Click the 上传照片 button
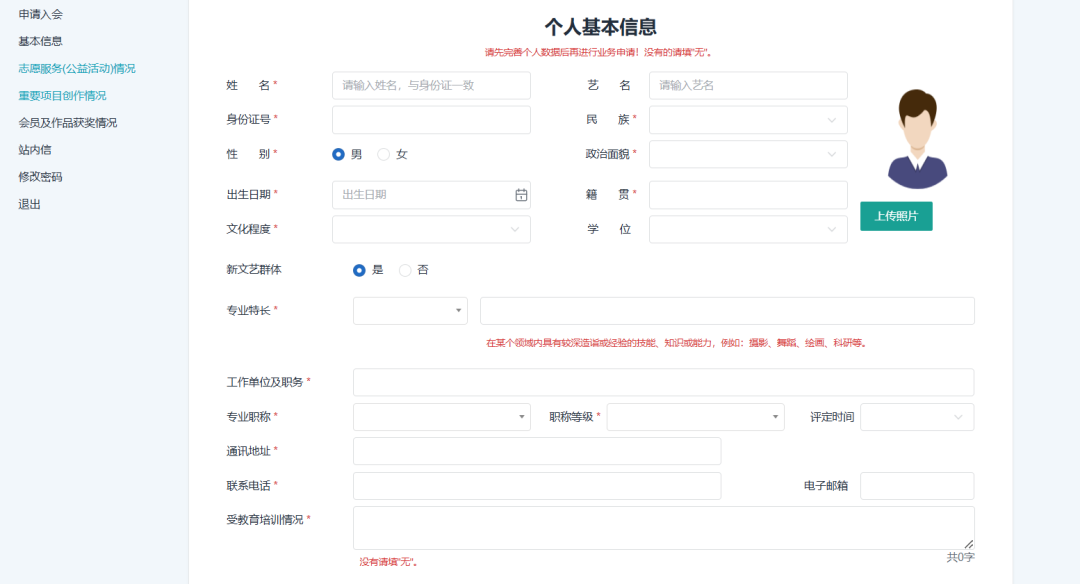Screen dimensions: 1080x584 (896, 216)
